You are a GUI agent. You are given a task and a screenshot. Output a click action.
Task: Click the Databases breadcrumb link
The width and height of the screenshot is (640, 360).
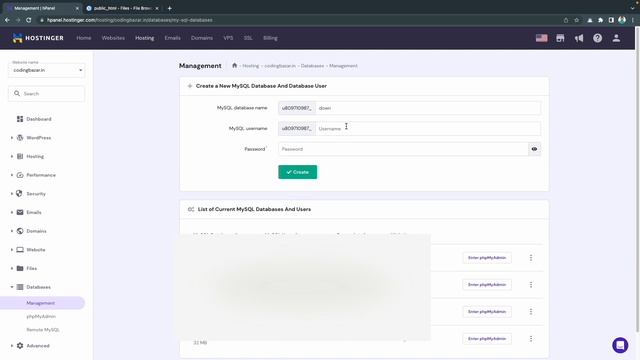[x=312, y=65]
